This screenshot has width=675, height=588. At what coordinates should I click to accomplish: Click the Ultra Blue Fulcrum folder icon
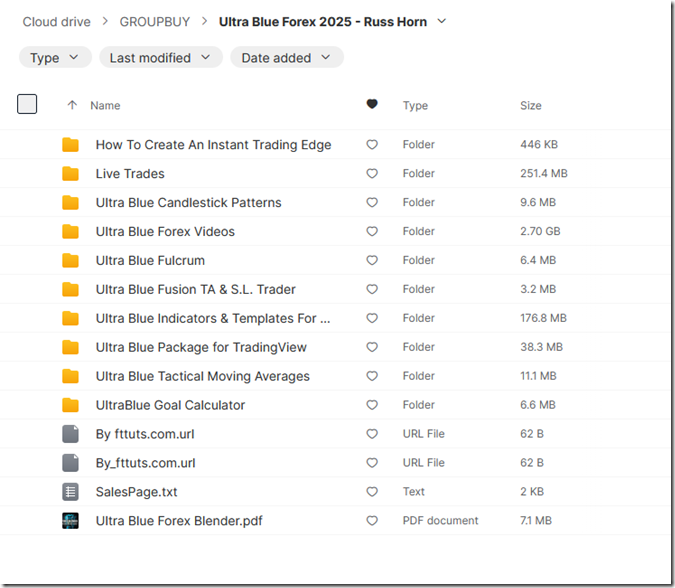[x=70, y=260]
